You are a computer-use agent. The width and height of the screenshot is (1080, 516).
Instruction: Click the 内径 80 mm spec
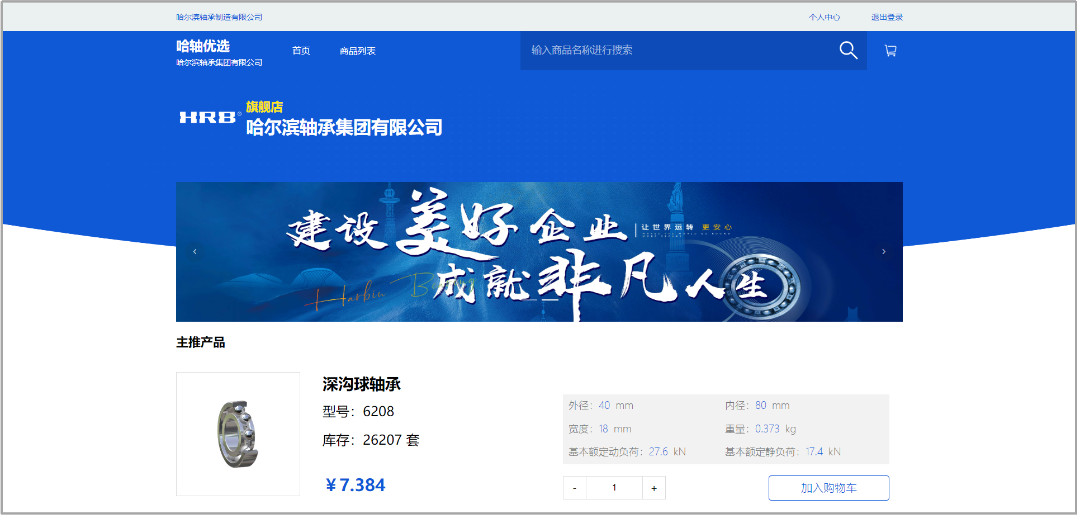pos(757,405)
